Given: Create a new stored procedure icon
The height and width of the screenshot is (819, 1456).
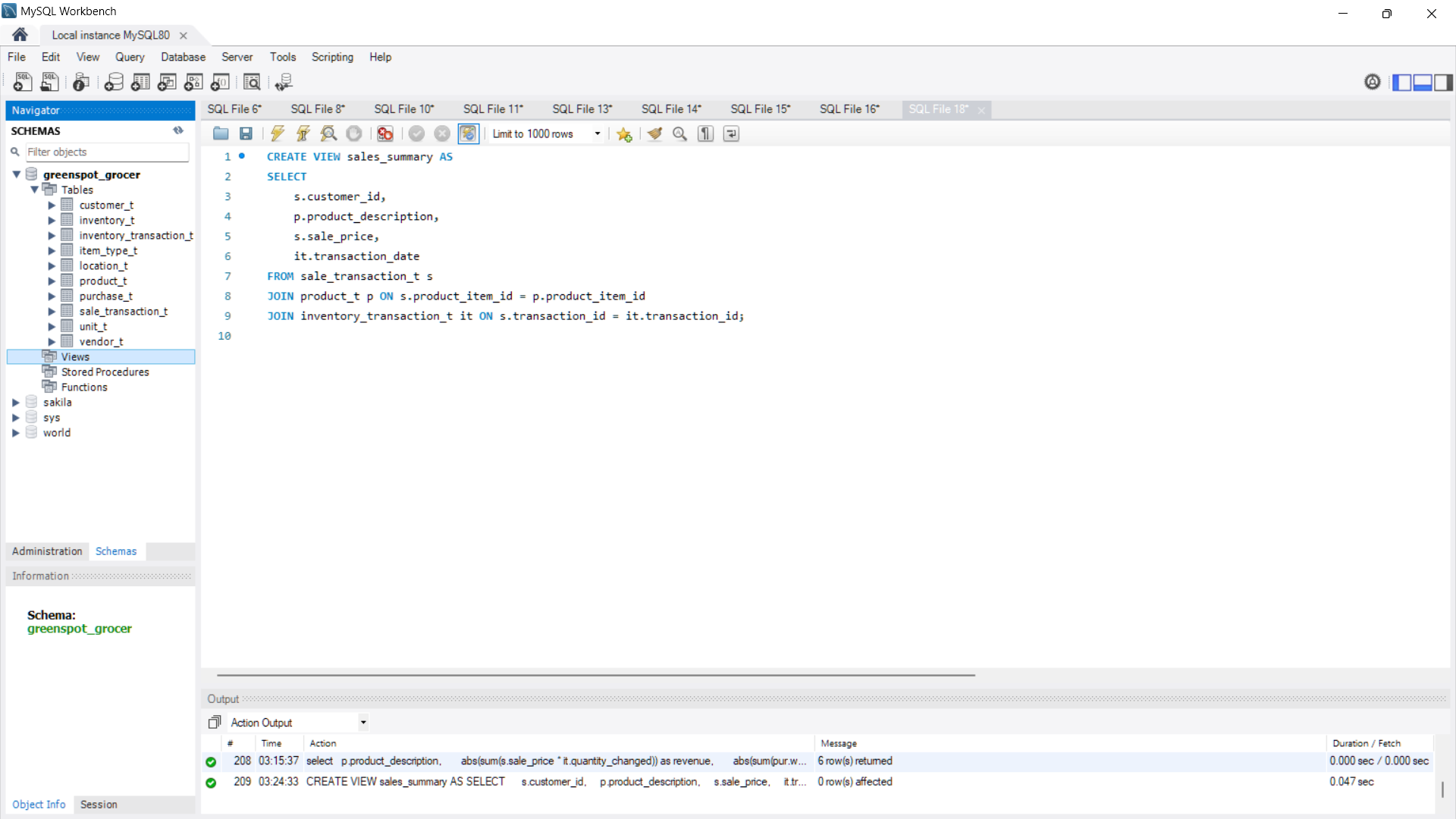Looking at the screenshot, I should [x=193, y=82].
